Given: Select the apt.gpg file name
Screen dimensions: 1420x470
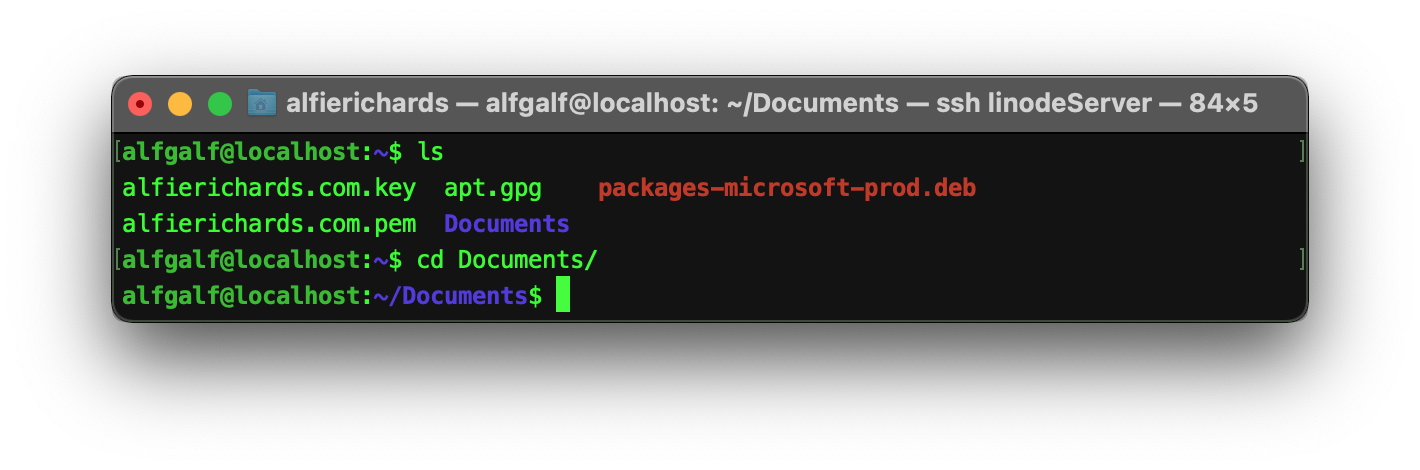Looking at the screenshot, I should pos(493,188).
